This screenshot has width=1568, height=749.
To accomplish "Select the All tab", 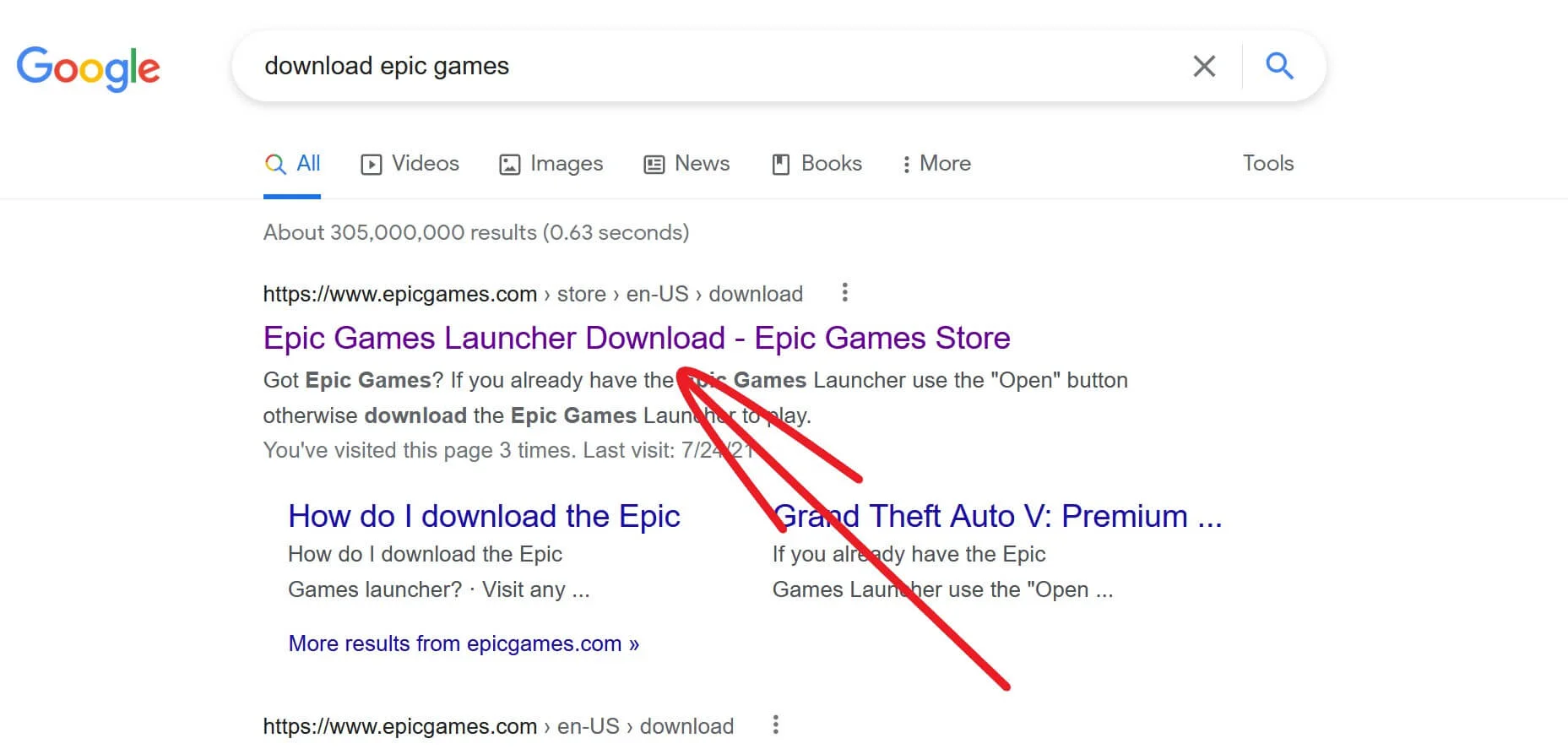I will [292, 164].
